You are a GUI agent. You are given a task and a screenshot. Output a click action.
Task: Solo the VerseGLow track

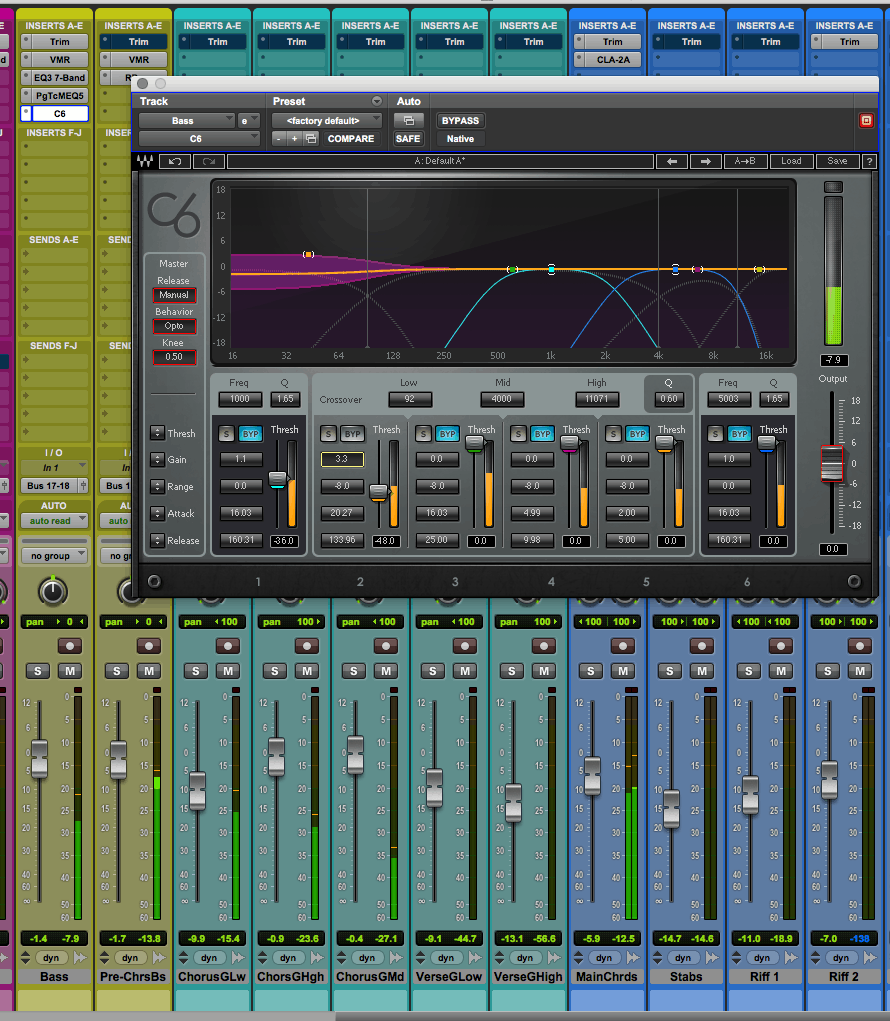pyautogui.click(x=432, y=671)
